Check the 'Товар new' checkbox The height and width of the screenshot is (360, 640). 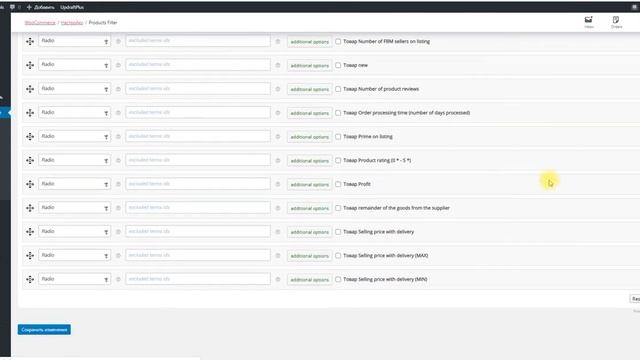click(x=338, y=65)
